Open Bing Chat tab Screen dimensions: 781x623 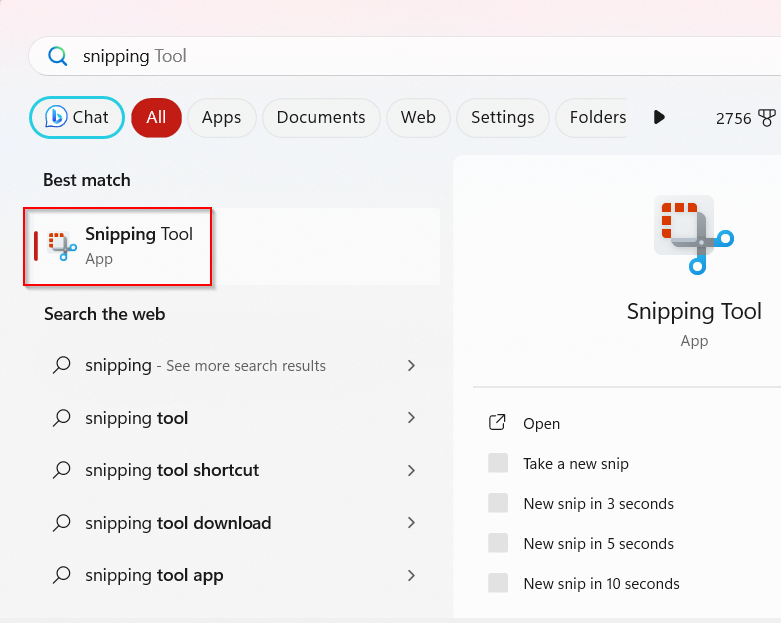click(77, 118)
